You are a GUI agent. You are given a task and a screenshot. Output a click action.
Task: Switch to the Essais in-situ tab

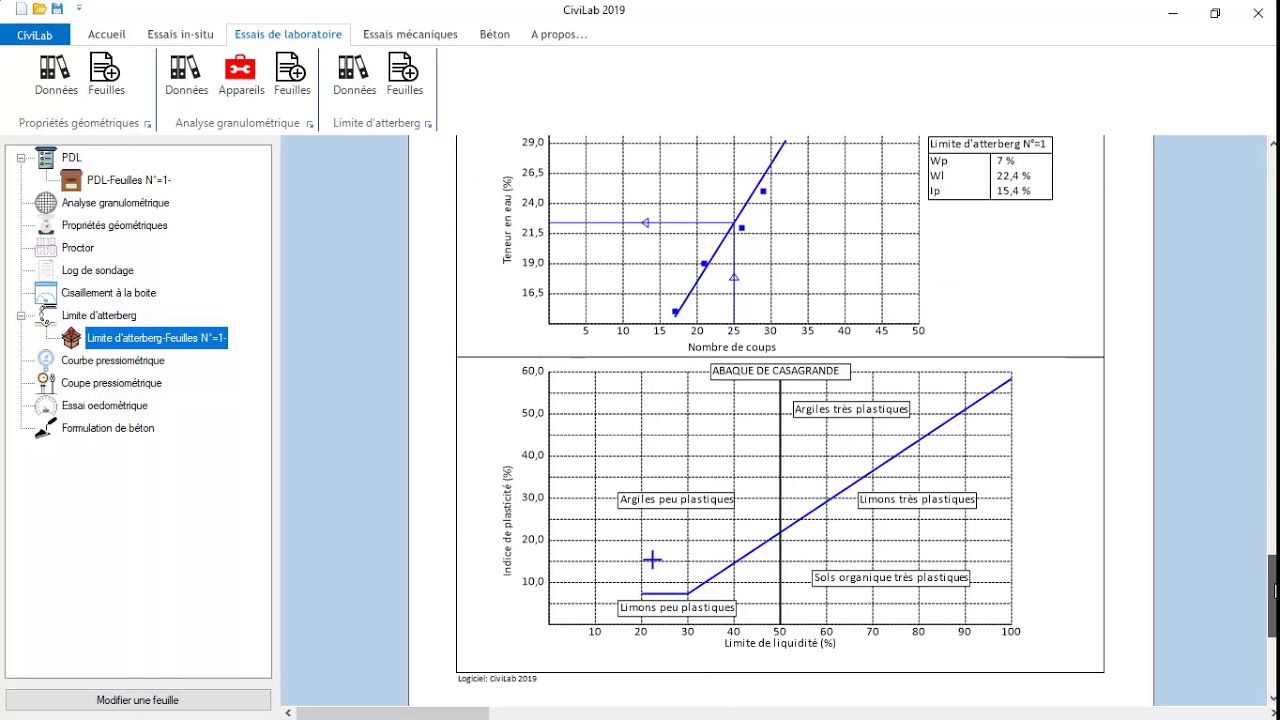point(180,34)
